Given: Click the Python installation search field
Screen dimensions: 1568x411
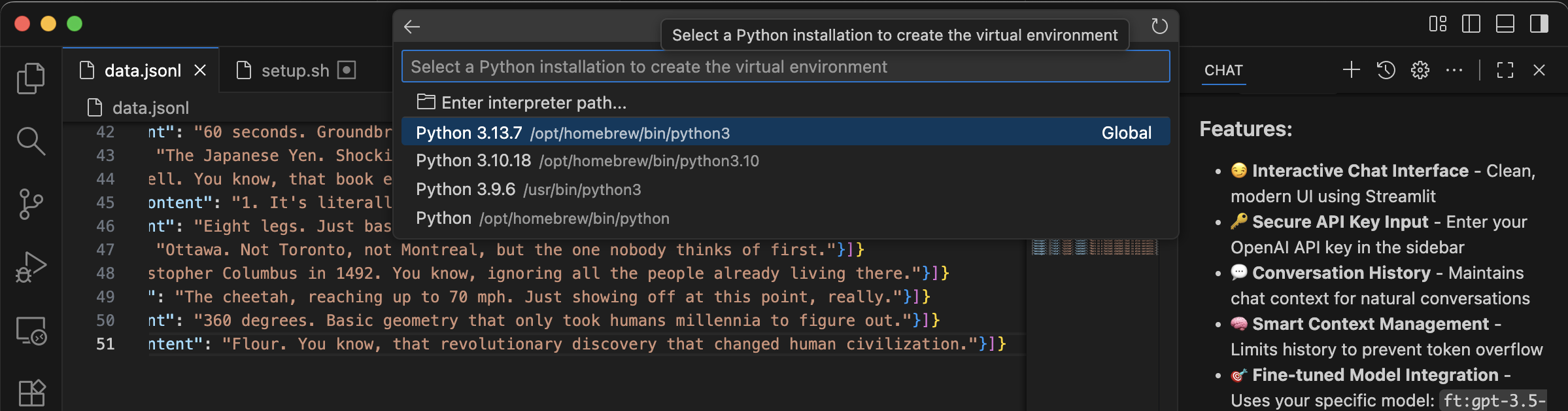Looking at the screenshot, I should [x=785, y=67].
